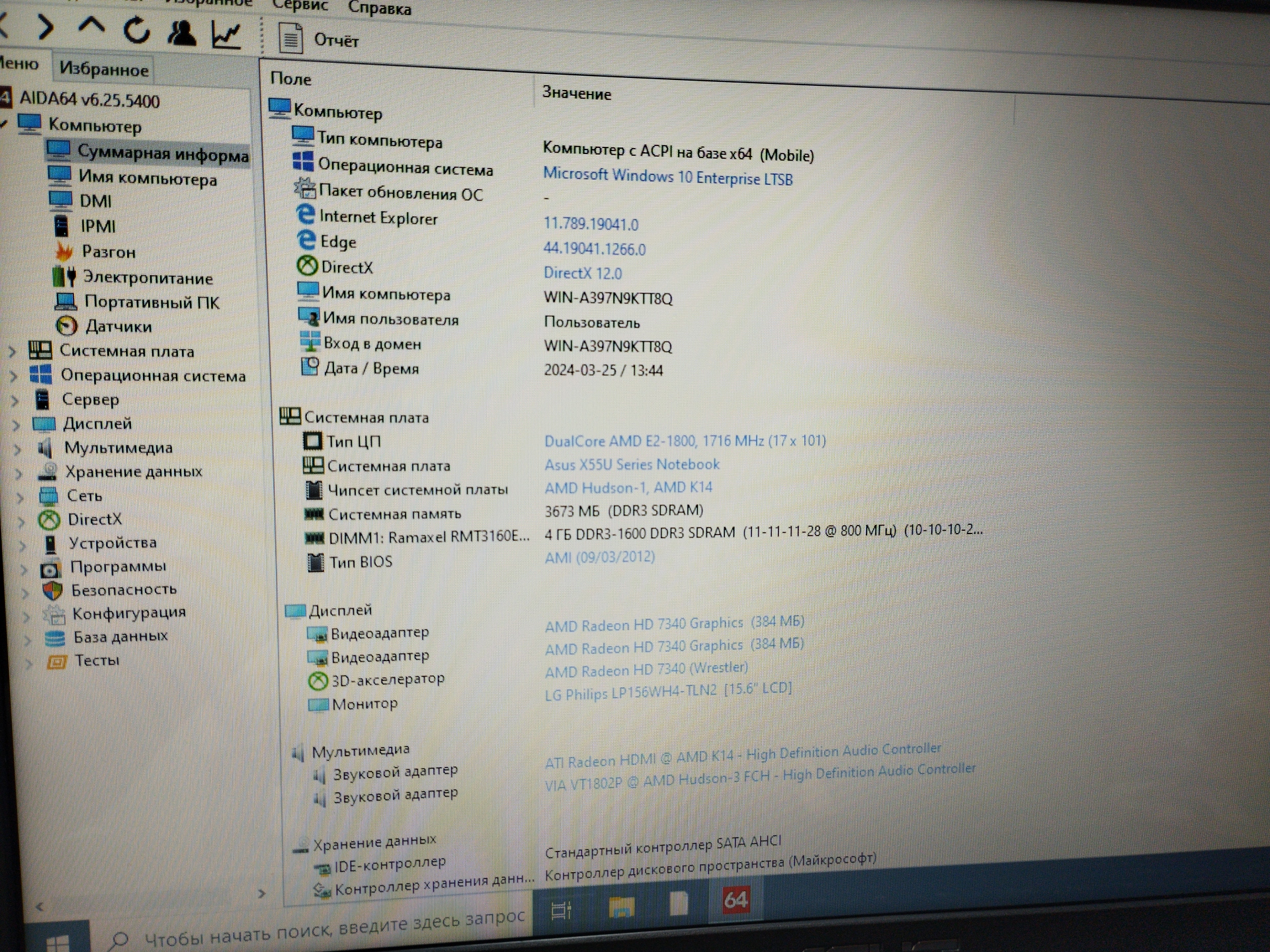The image size is (1270, 952).
Task: Expand the DirectX tree node
Action: point(21,521)
